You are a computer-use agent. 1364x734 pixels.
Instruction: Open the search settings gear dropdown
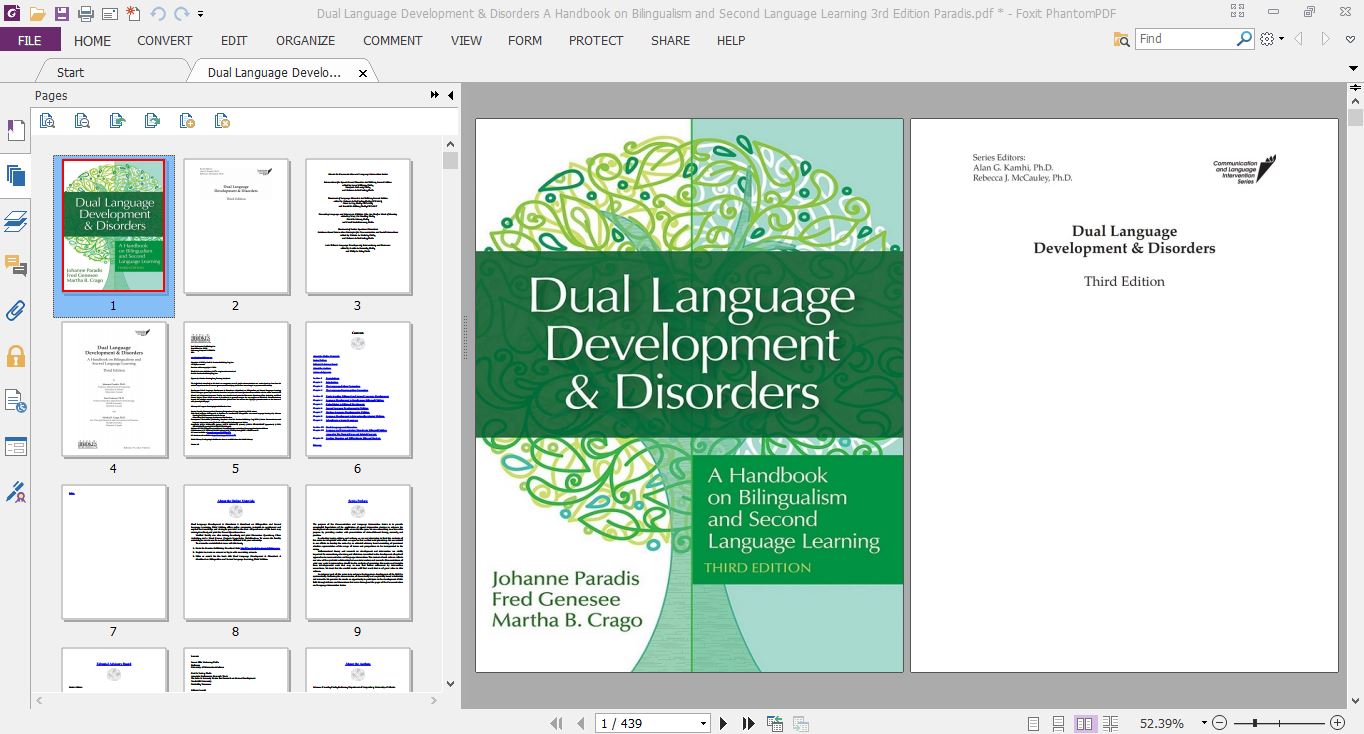(x=1271, y=39)
